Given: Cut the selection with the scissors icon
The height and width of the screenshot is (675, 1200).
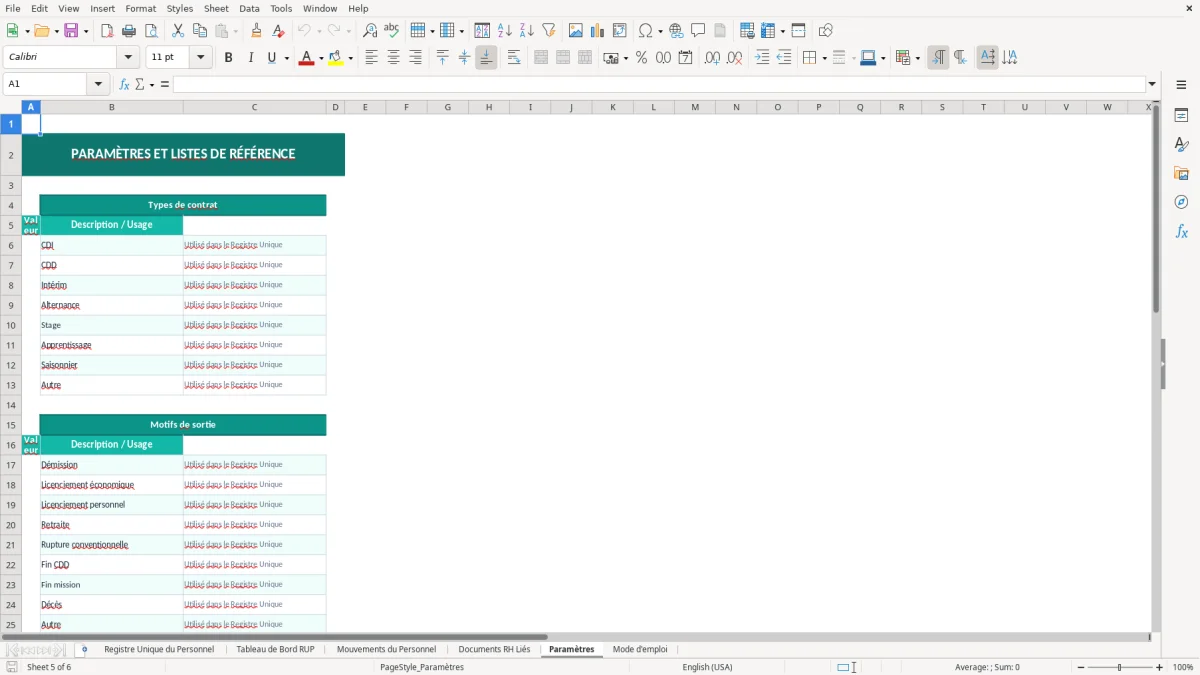Looking at the screenshot, I should pos(178,31).
